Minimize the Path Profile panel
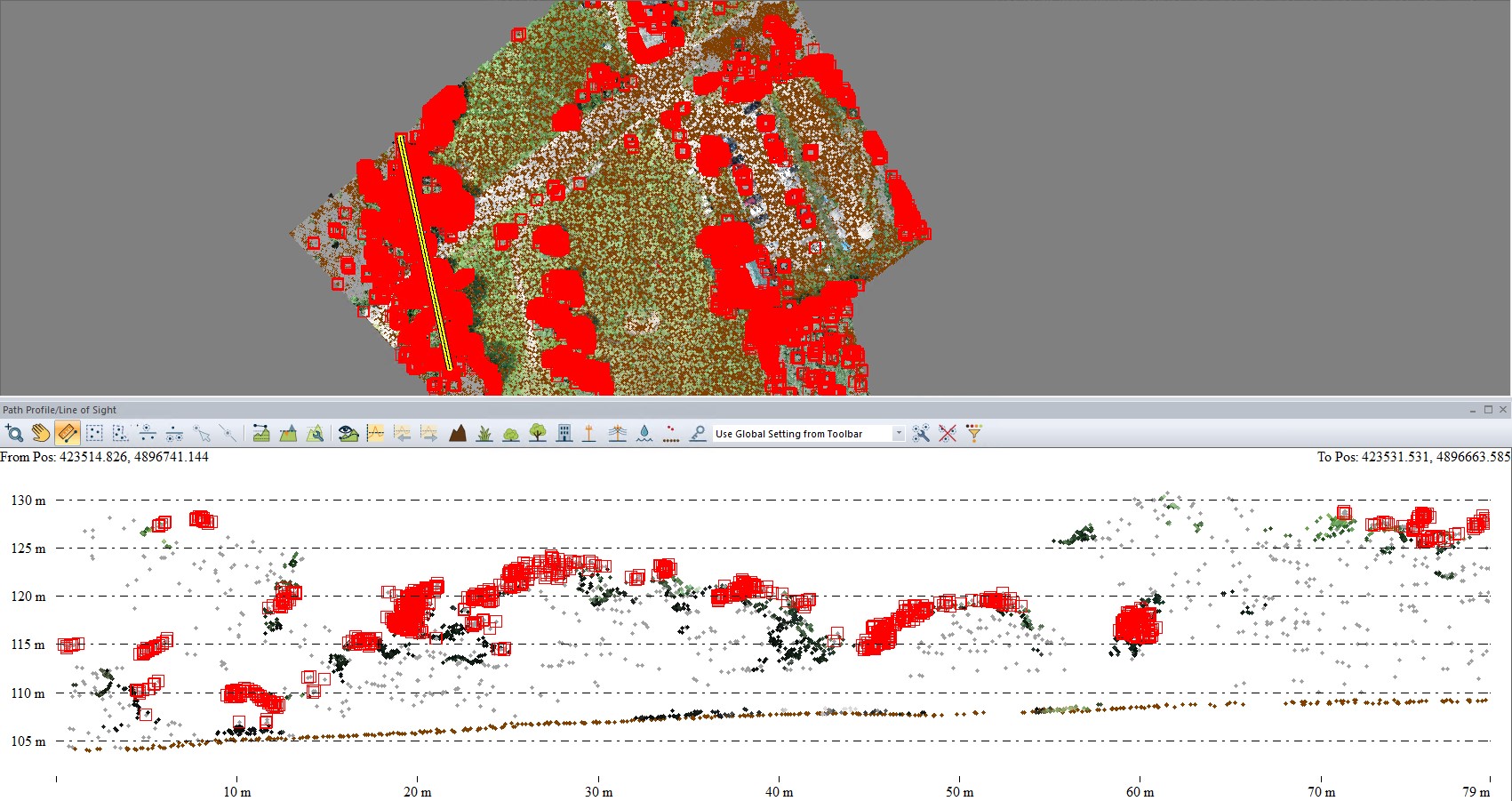The image size is (1512, 801). (x=1473, y=410)
